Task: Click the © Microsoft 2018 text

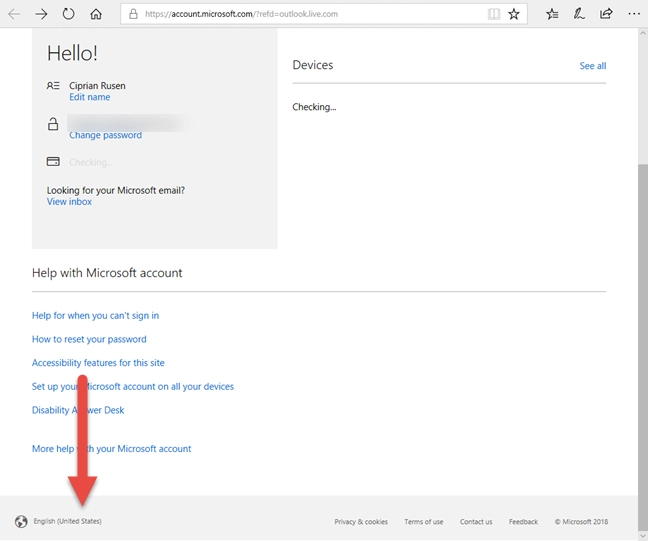Action: point(581,522)
